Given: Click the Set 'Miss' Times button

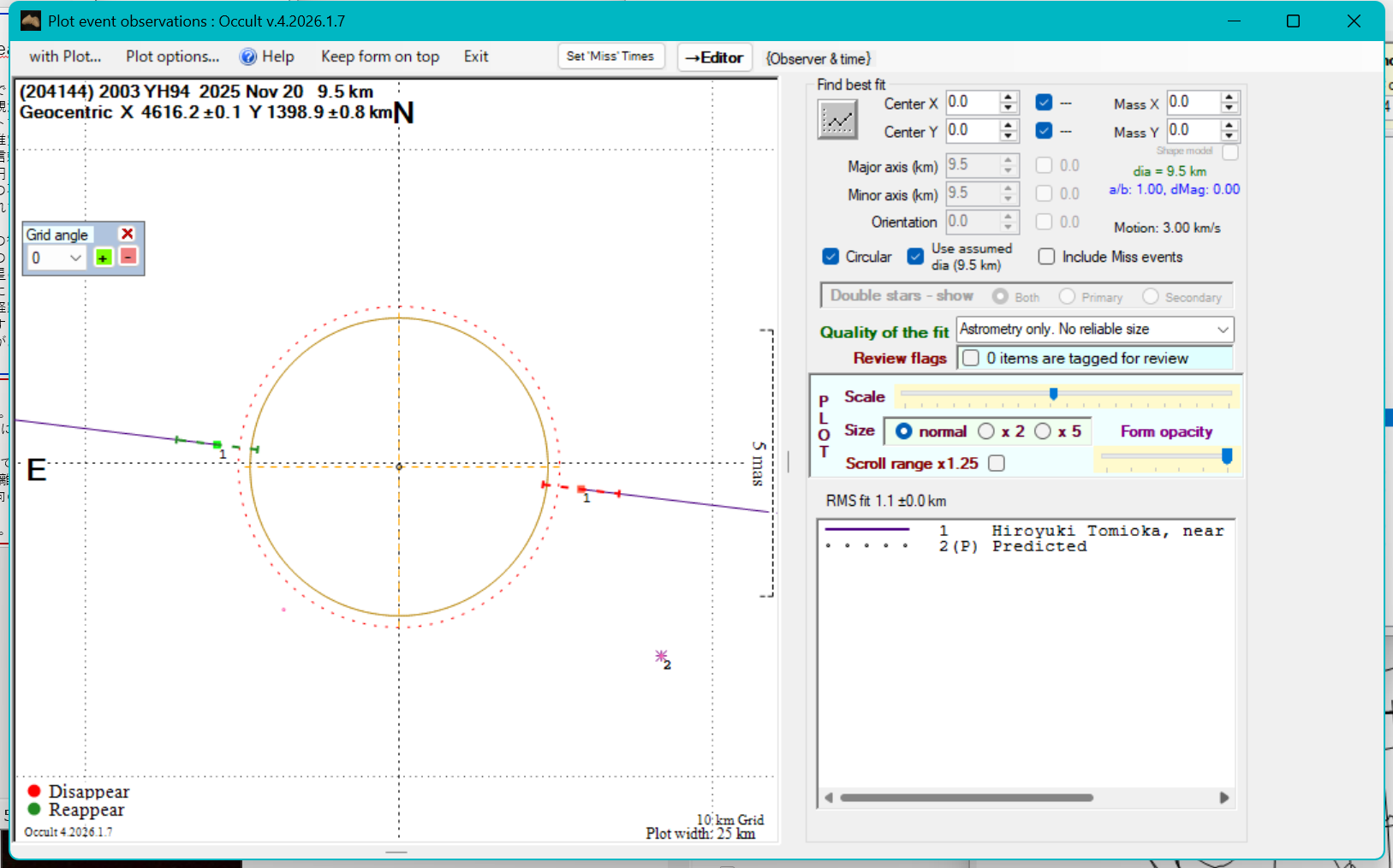Looking at the screenshot, I should coord(610,56).
